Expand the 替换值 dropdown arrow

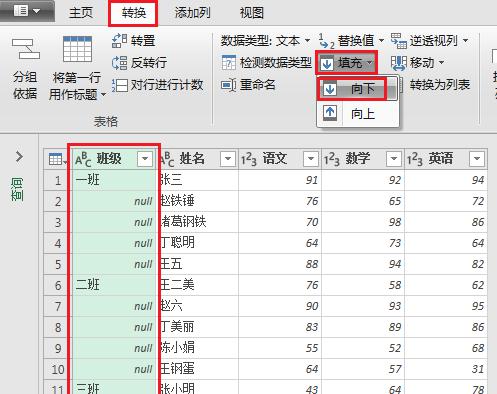381,41
